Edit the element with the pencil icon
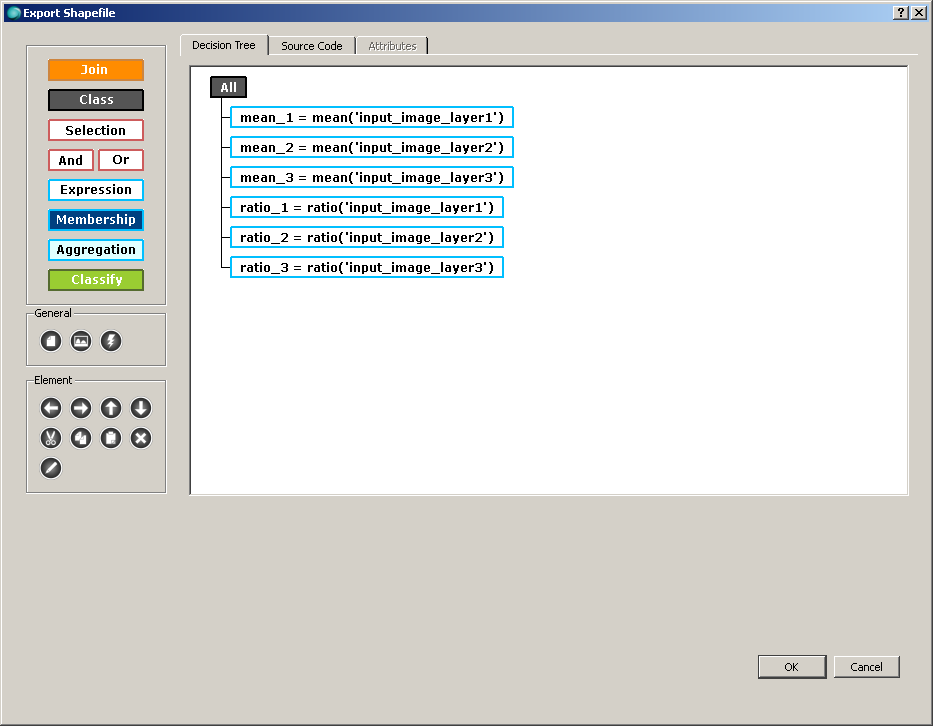The width and height of the screenshot is (933, 726). pos(50,468)
